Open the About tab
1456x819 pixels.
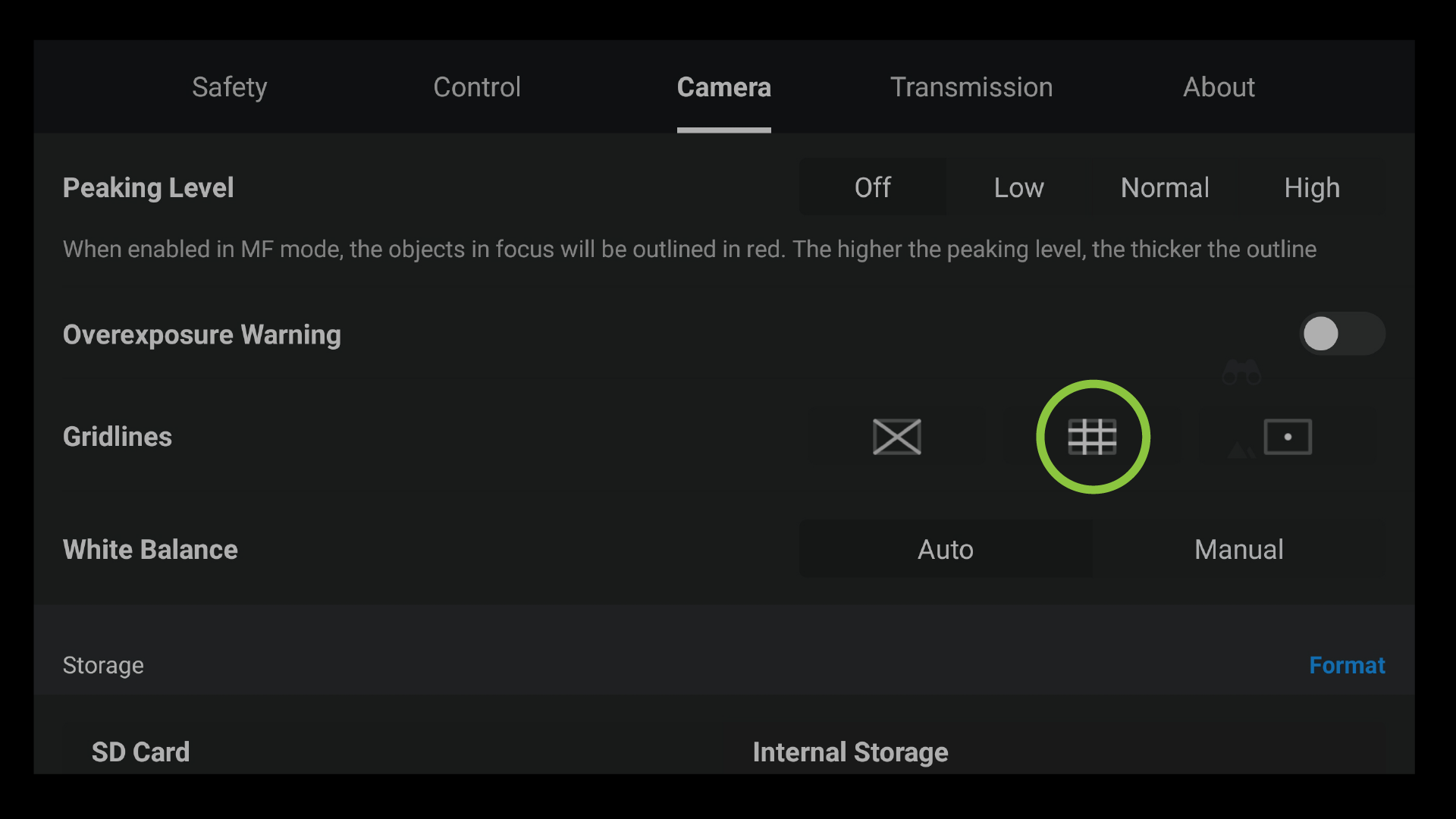tap(1219, 87)
